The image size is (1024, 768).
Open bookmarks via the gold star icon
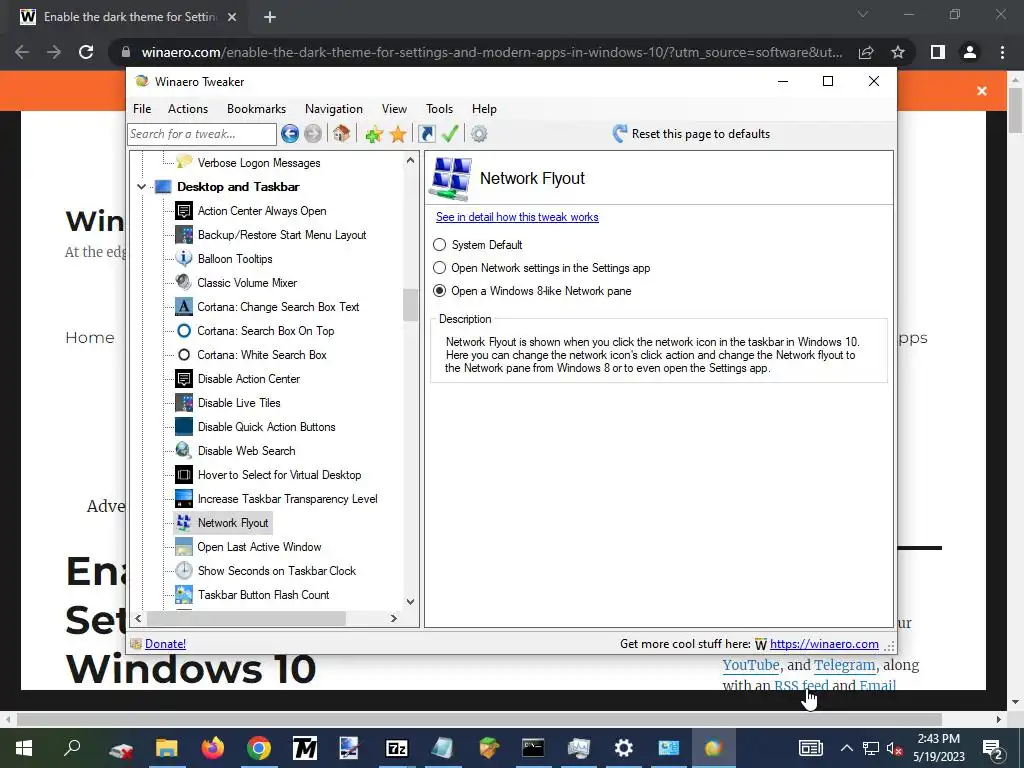pos(398,135)
